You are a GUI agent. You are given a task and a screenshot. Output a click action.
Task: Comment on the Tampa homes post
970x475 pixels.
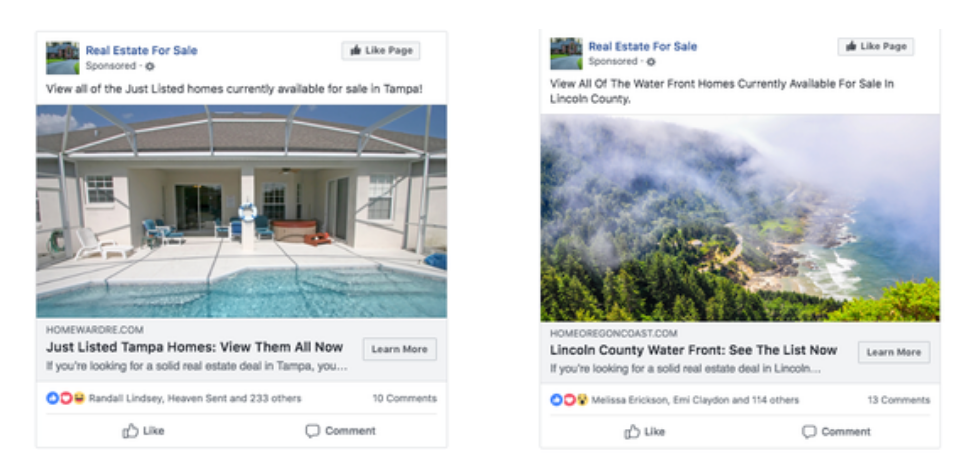[340, 431]
